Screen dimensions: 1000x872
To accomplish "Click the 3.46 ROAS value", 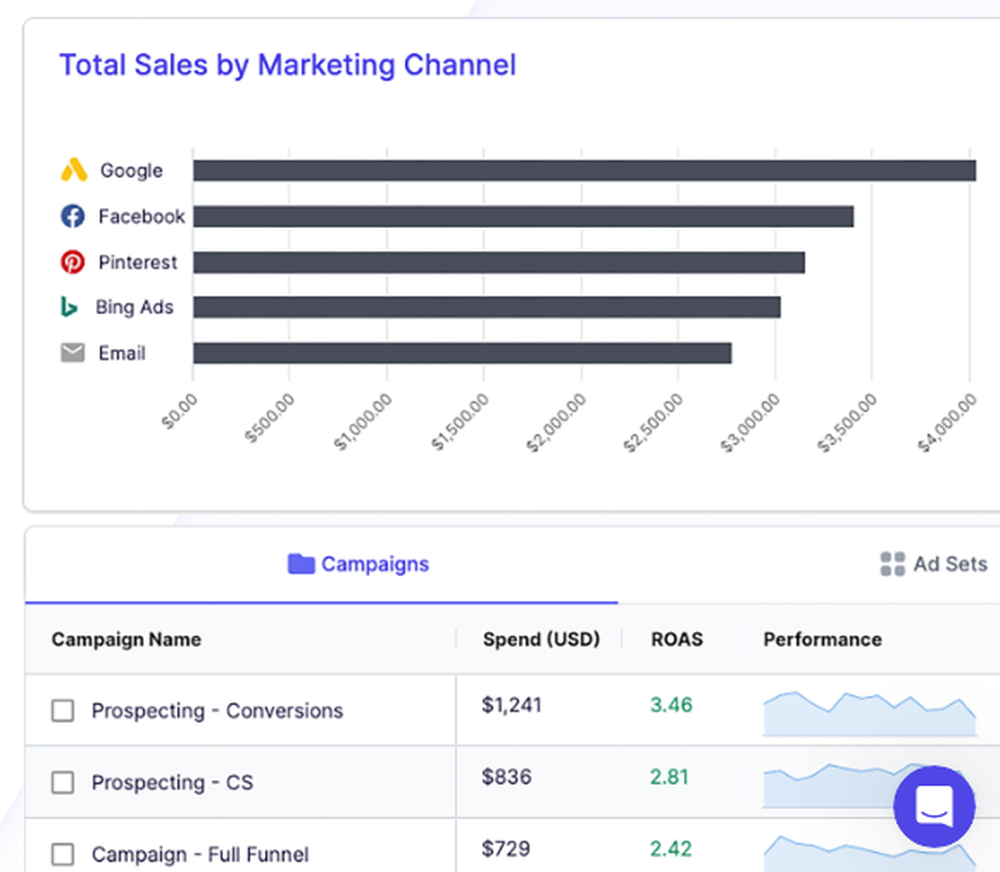I will 671,705.
